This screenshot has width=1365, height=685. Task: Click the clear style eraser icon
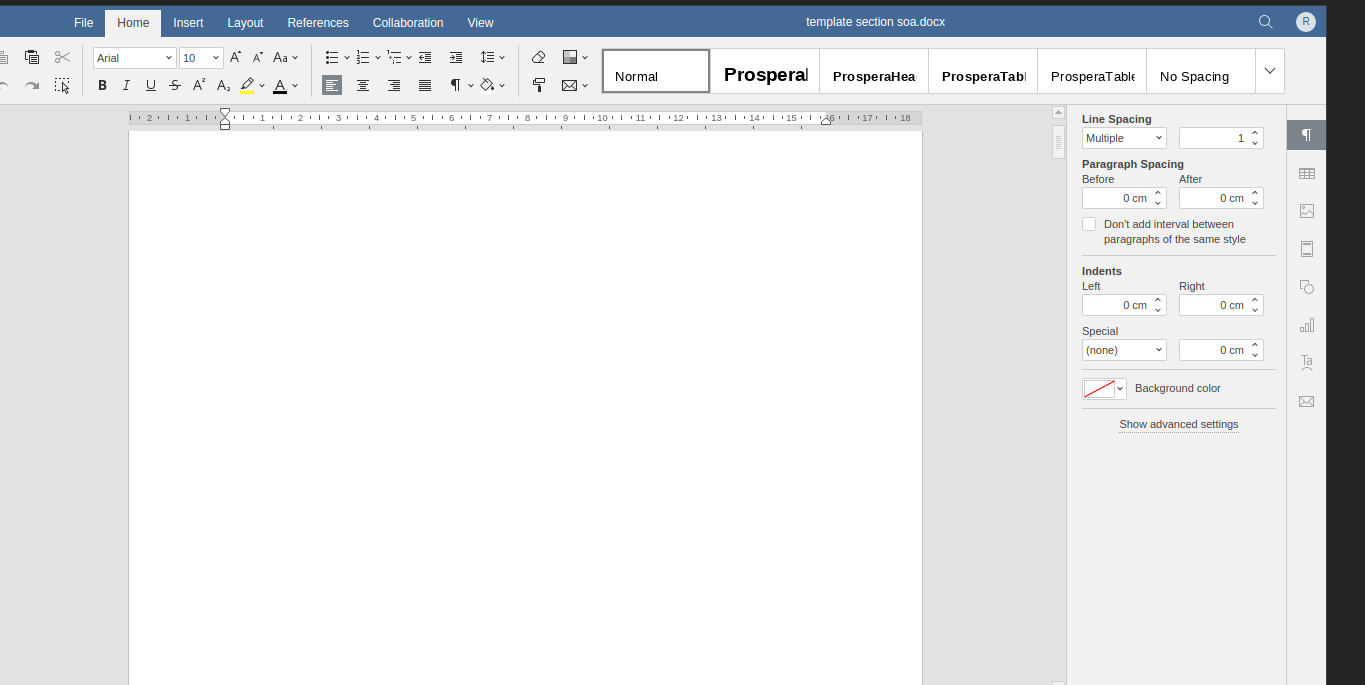538,58
